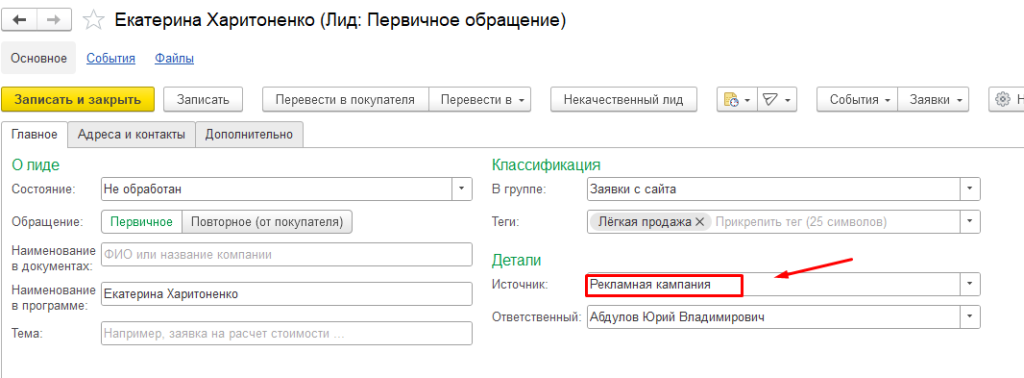Select the Первичное inquiry type

pos(141,221)
